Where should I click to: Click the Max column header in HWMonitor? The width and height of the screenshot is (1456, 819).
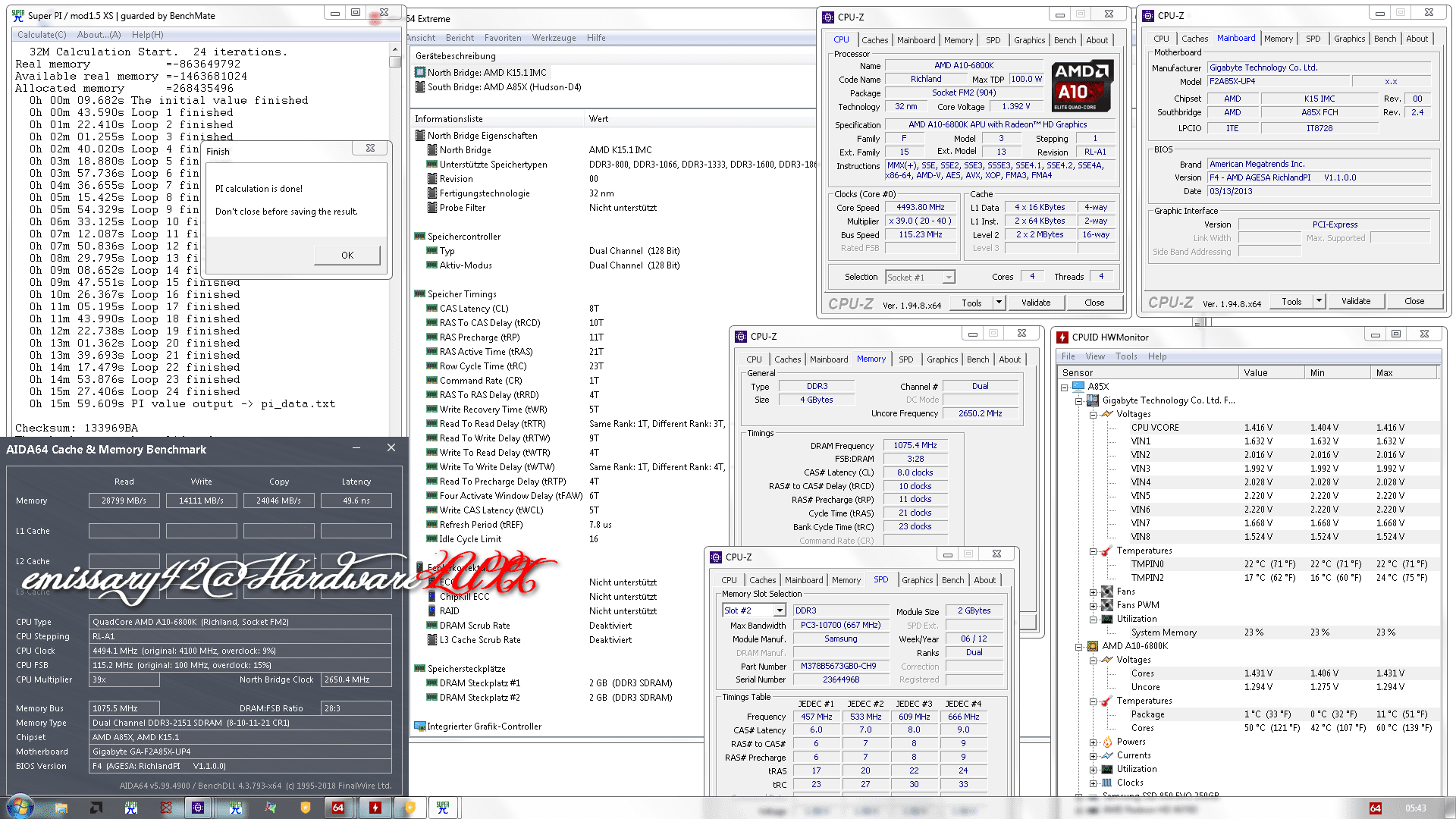tap(1403, 372)
